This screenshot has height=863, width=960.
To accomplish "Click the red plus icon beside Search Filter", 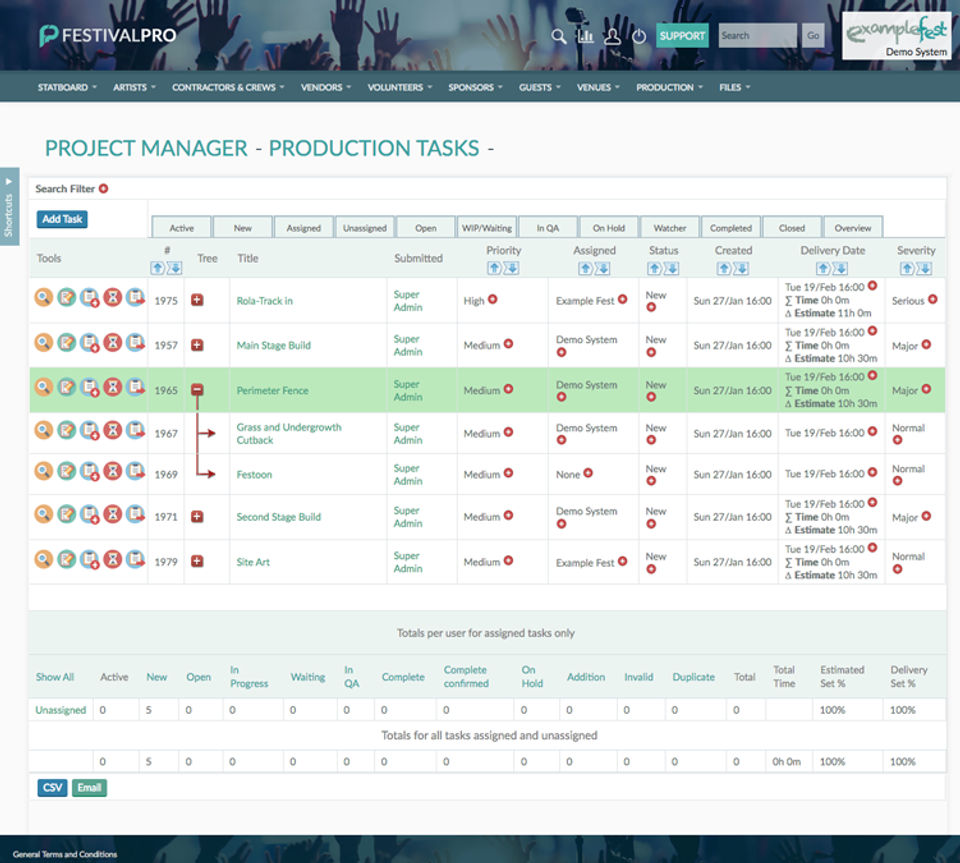I will pos(103,189).
